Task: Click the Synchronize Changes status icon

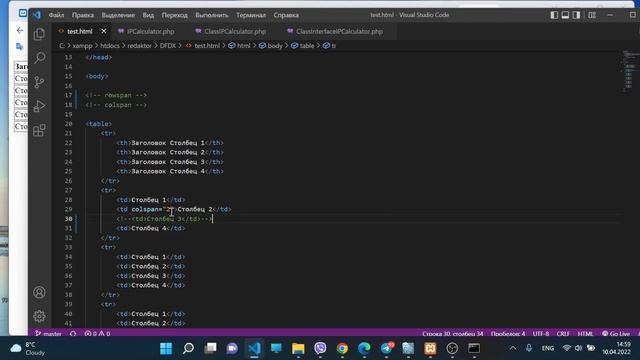Action: pos(73,333)
